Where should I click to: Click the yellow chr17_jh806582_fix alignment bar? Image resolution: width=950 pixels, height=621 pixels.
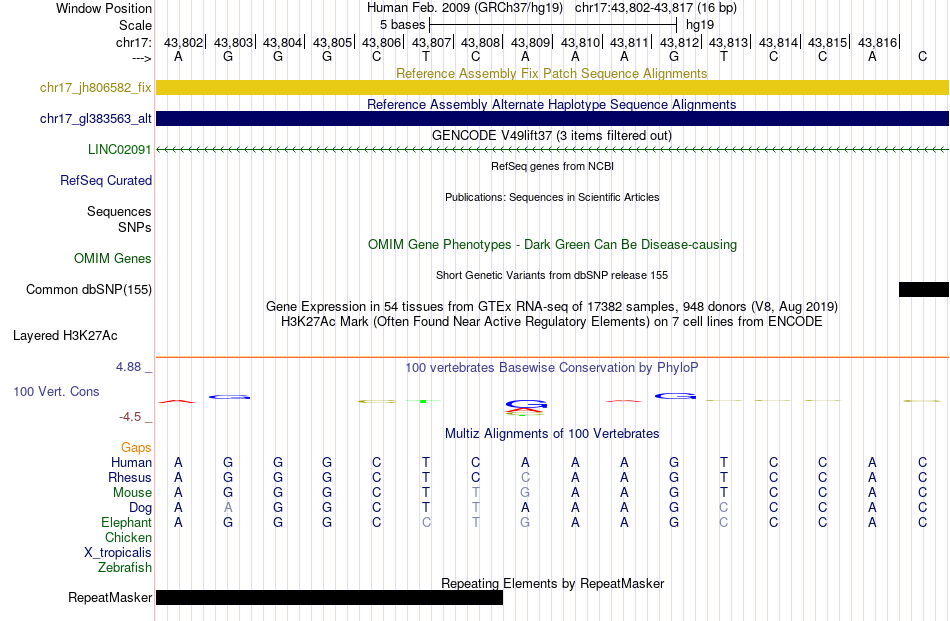pyautogui.click(x=553, y=87)
